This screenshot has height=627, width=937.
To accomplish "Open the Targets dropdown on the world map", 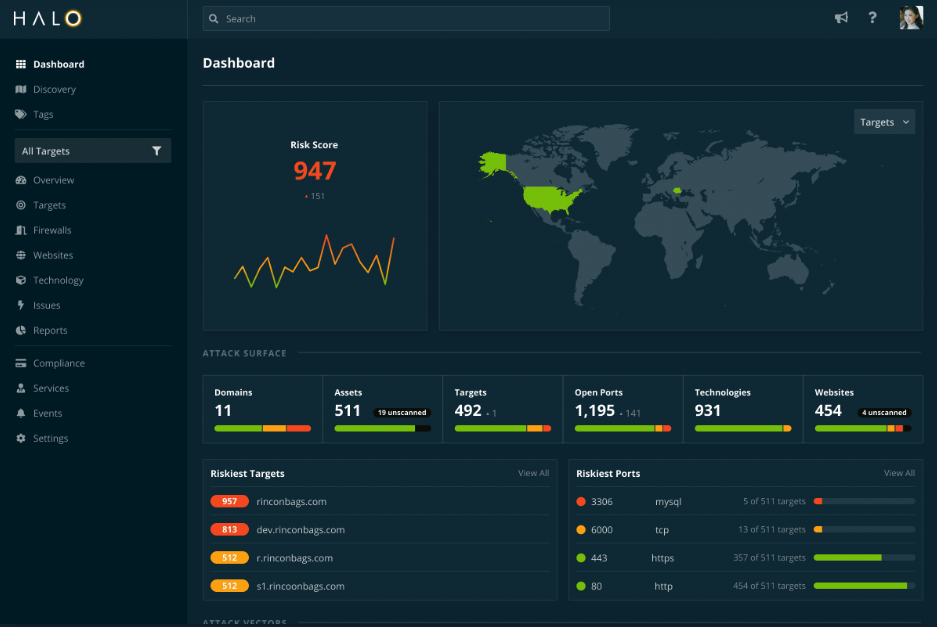I will (x=884, y=121).
